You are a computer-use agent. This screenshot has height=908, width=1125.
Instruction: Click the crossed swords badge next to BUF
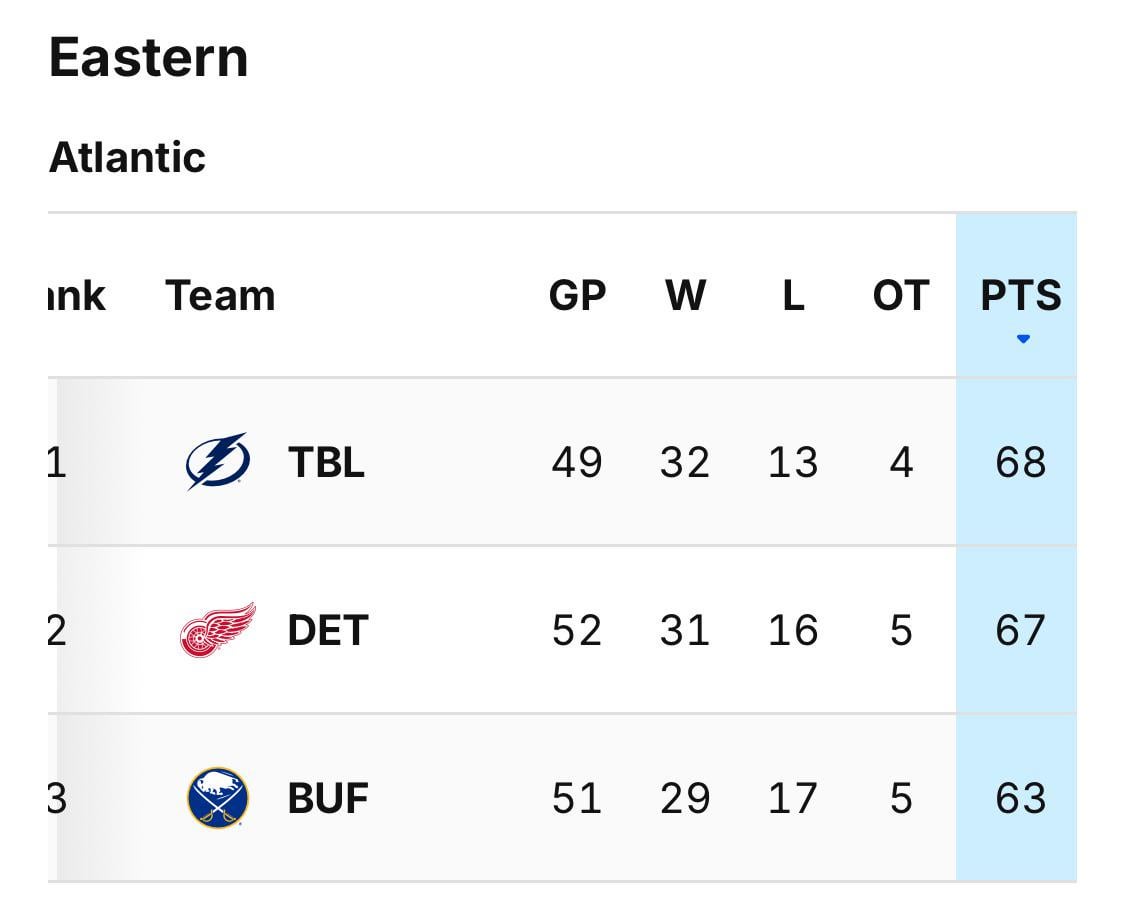(x=216, y=796)
